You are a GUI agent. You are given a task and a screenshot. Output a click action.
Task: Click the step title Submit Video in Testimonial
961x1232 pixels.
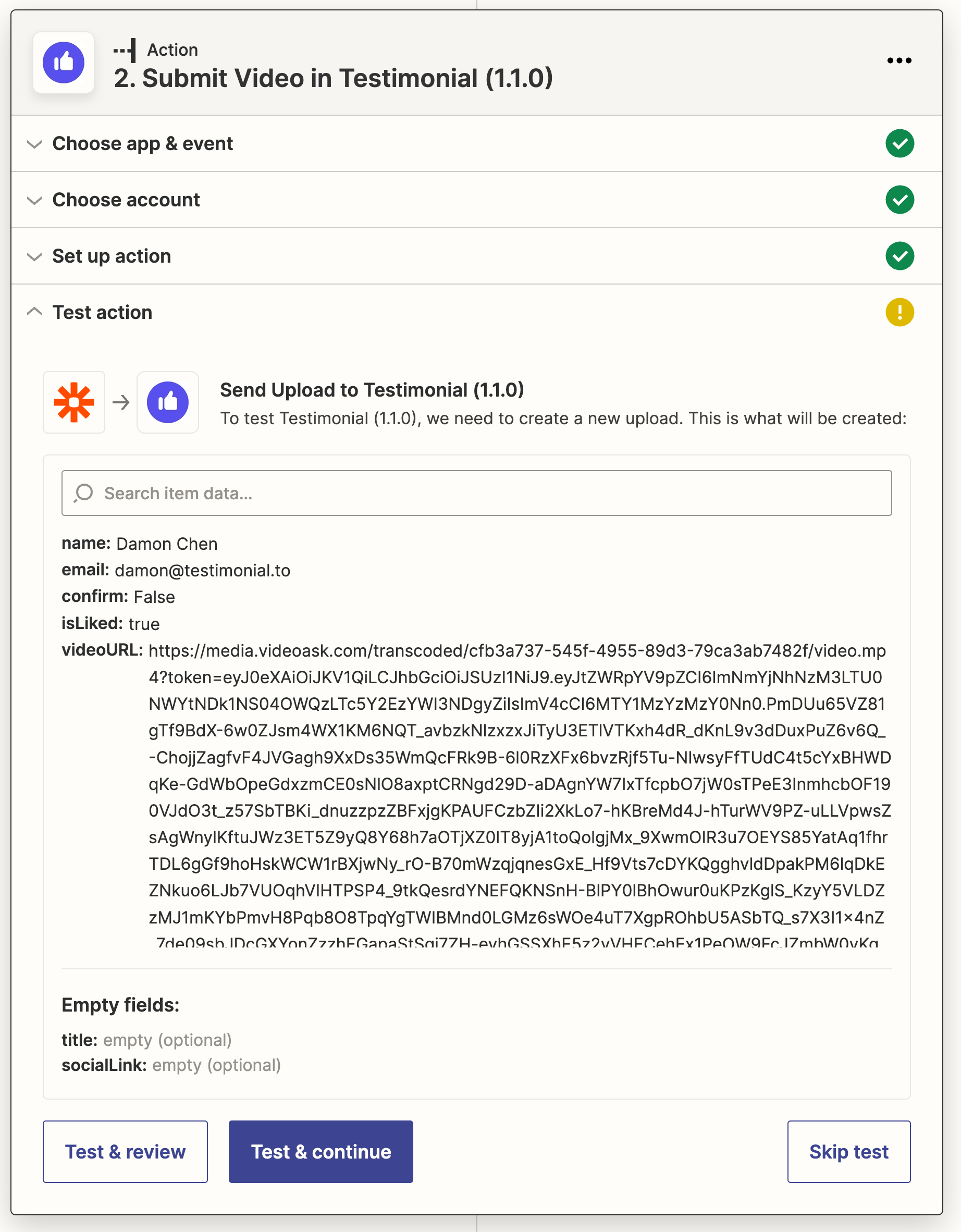[x=332, y=78]
